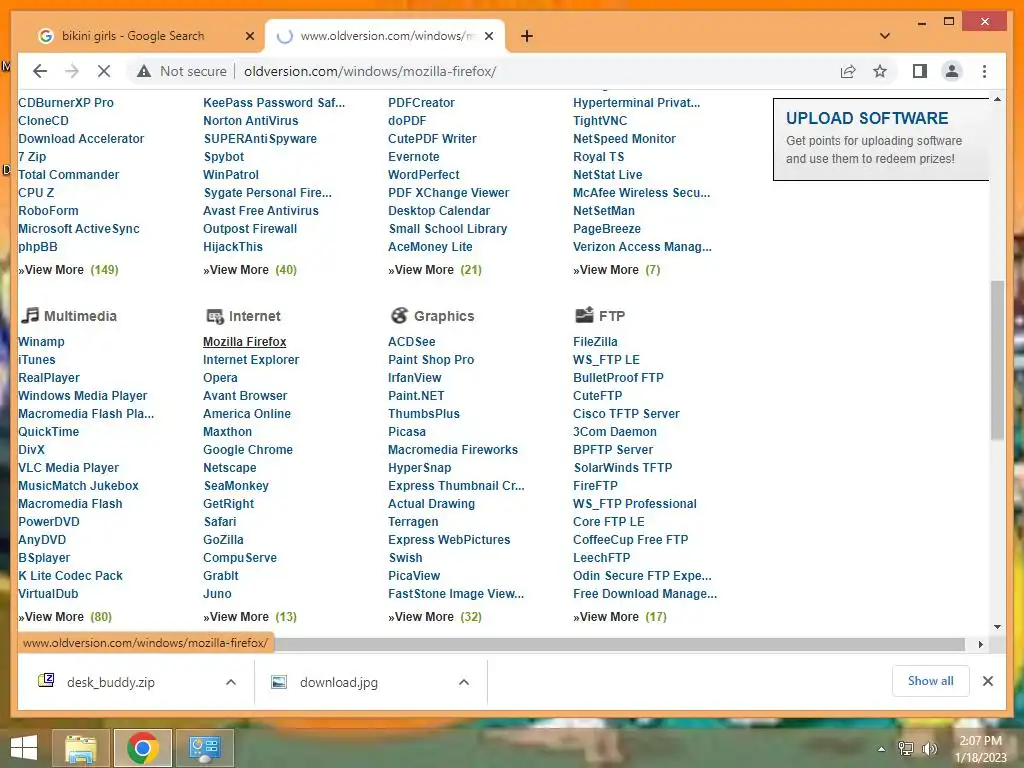Open the side panel icon
Viewport: 1024px width, 768px height.
click(x=920, y=71)
